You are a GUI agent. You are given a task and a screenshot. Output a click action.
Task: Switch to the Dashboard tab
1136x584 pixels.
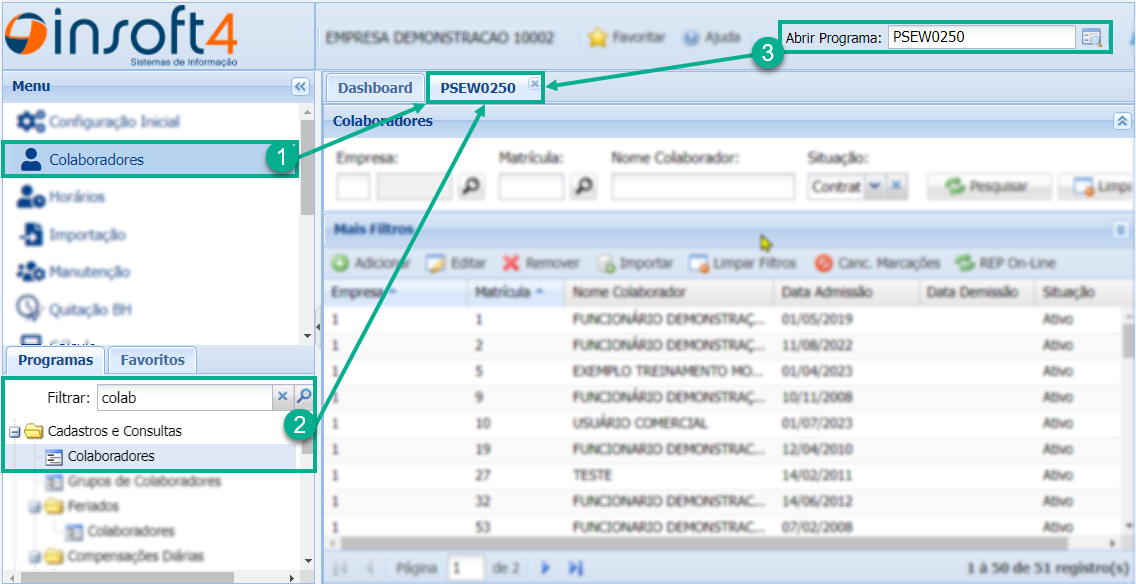pos(374,88)
